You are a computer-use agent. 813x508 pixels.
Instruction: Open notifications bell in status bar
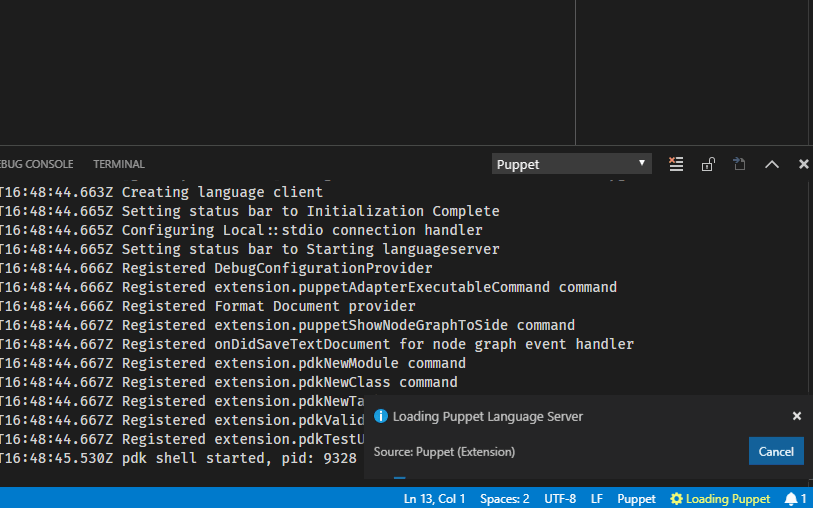[x=795, y=499]
